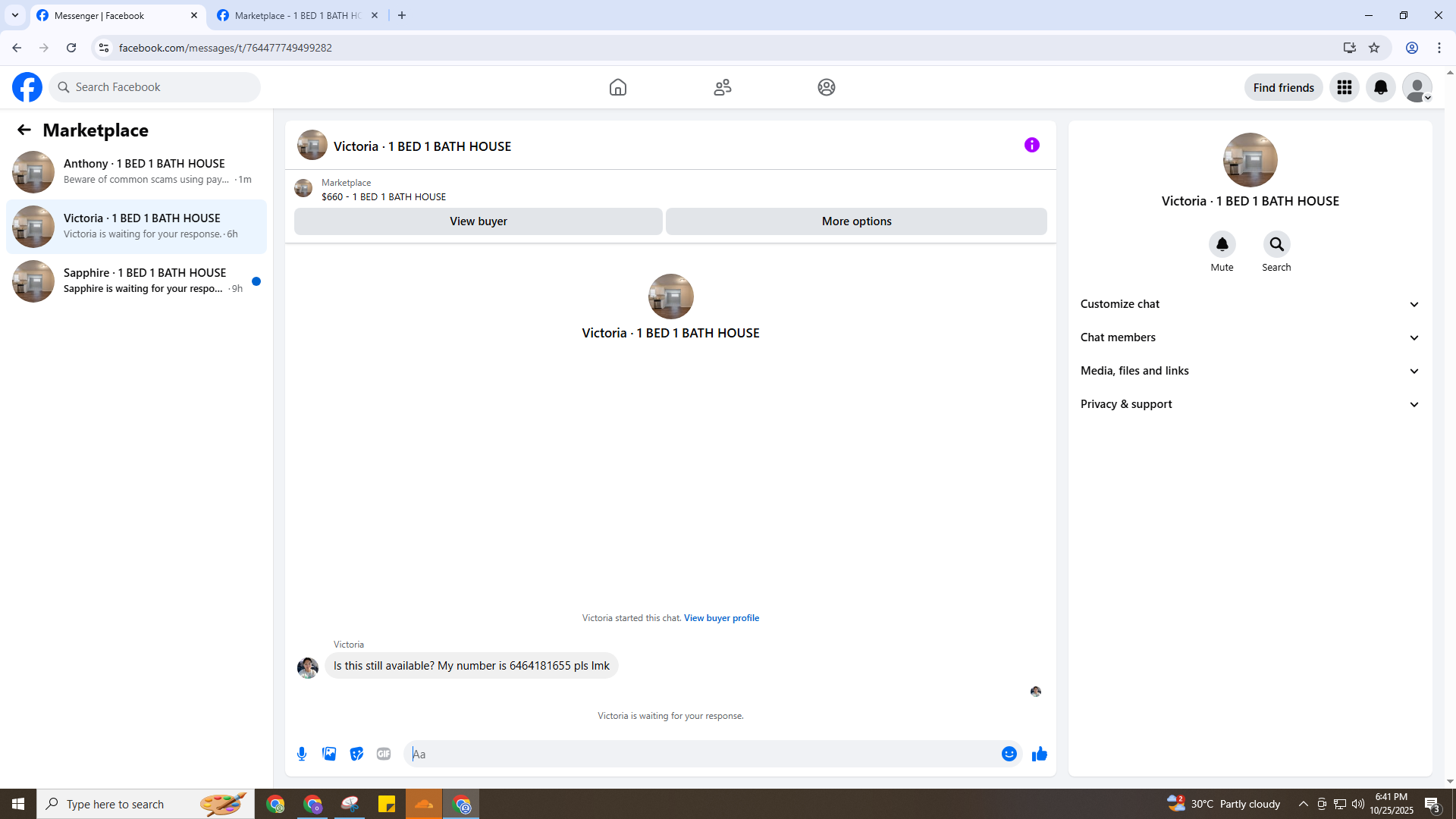Expand Privacy & support section
Viewport: 1456px width, 819px height.
[x=1250, y=404]
